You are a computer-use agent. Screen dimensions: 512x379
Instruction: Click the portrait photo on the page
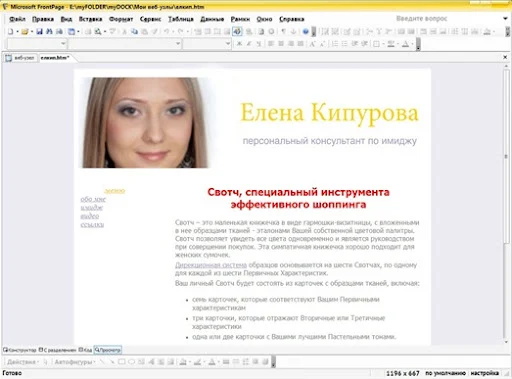click(x=145, y=122)
